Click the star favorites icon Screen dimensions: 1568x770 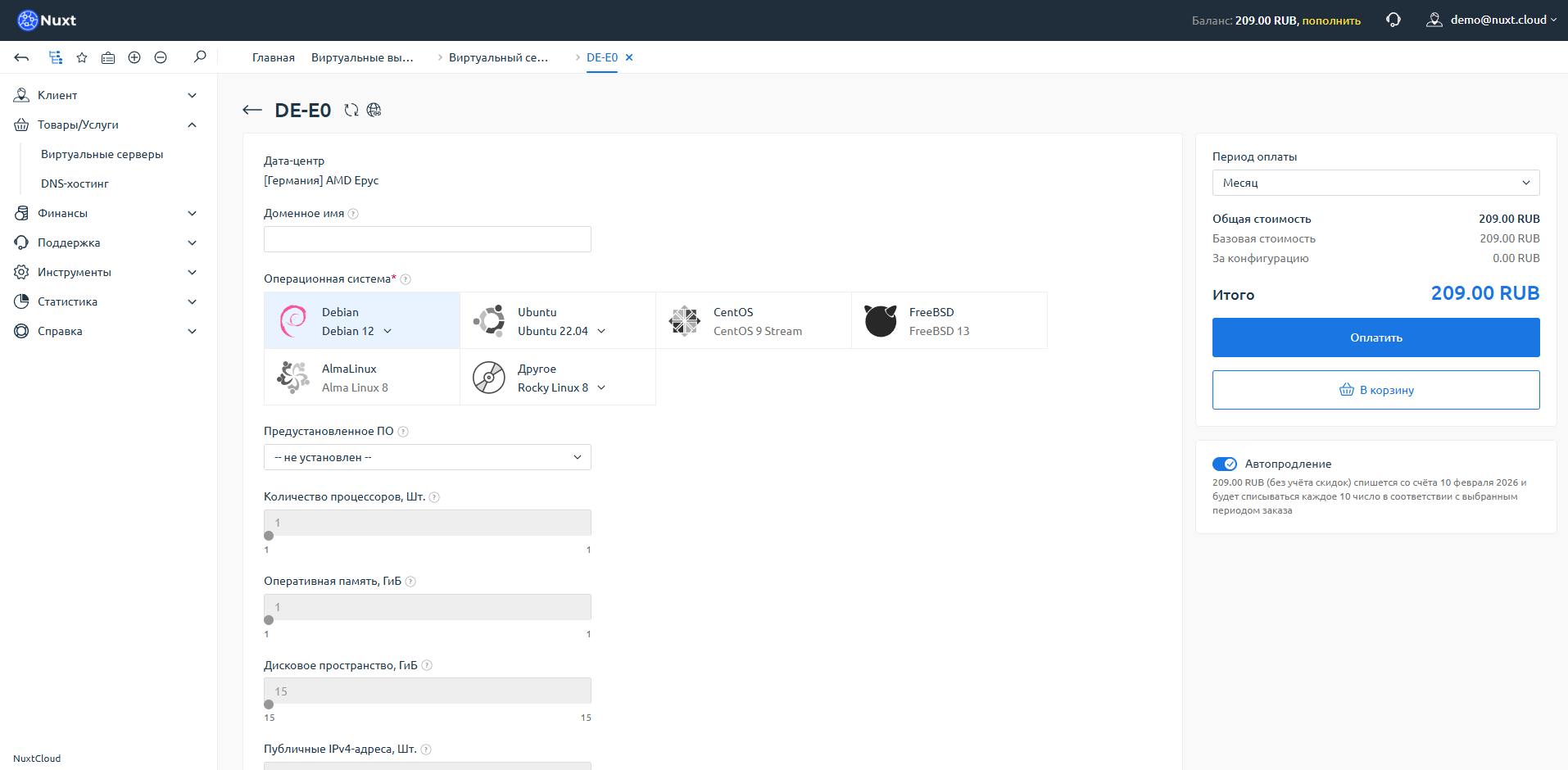[x=81, y=57]
